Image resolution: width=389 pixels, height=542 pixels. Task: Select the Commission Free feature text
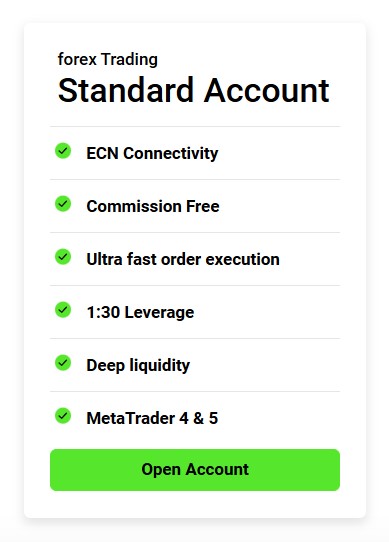[153, 206]
